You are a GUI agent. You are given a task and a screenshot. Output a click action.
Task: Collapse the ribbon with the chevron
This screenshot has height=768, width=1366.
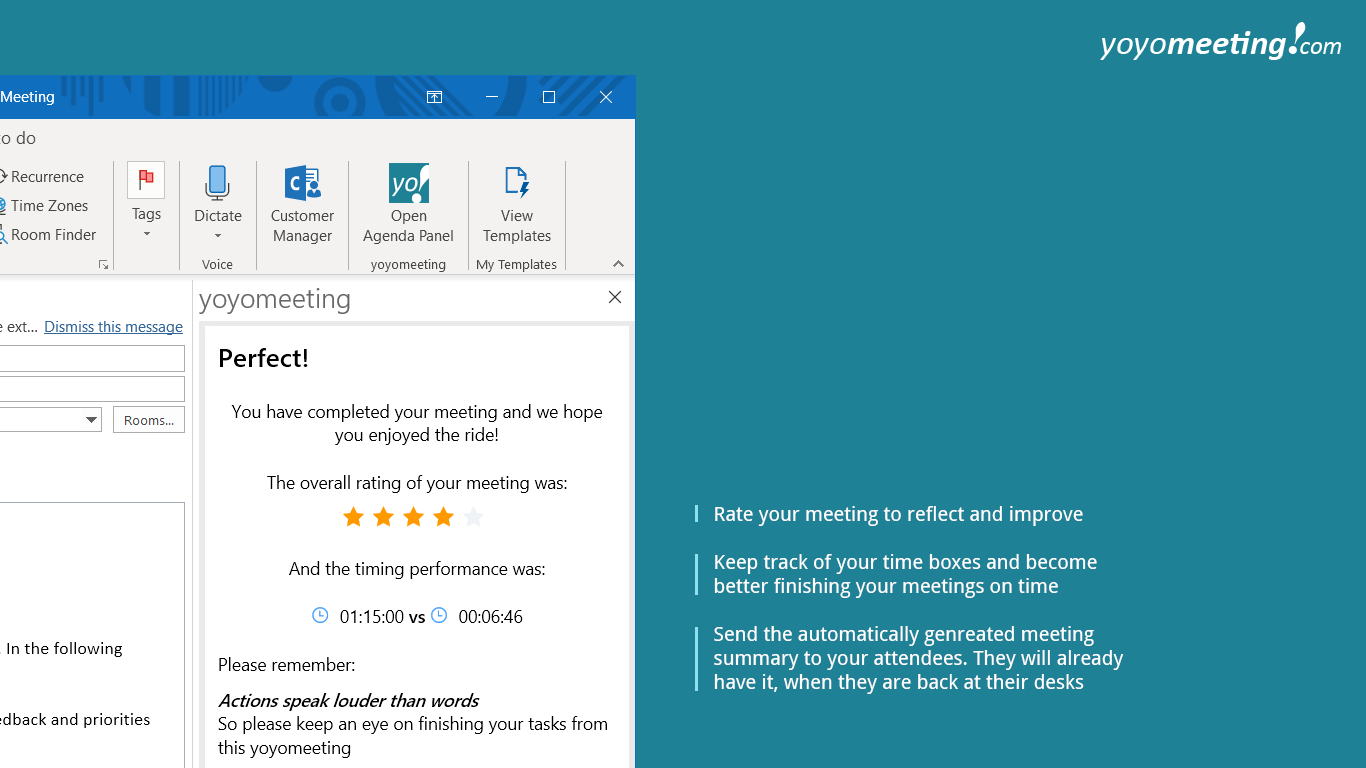618,264
